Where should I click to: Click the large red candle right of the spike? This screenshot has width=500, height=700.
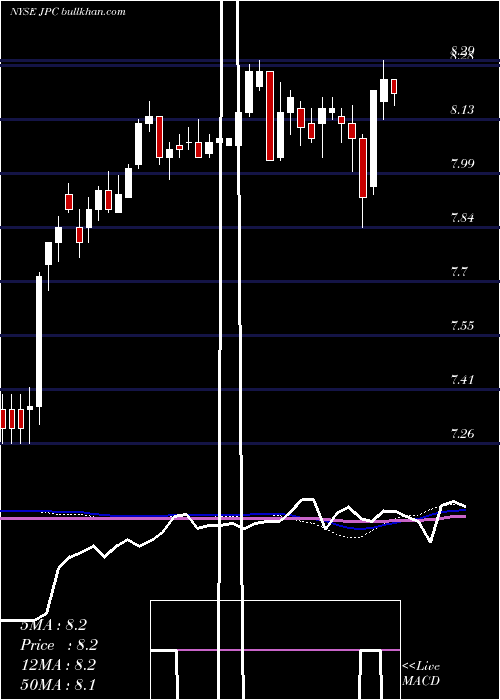tap(270, 116)
